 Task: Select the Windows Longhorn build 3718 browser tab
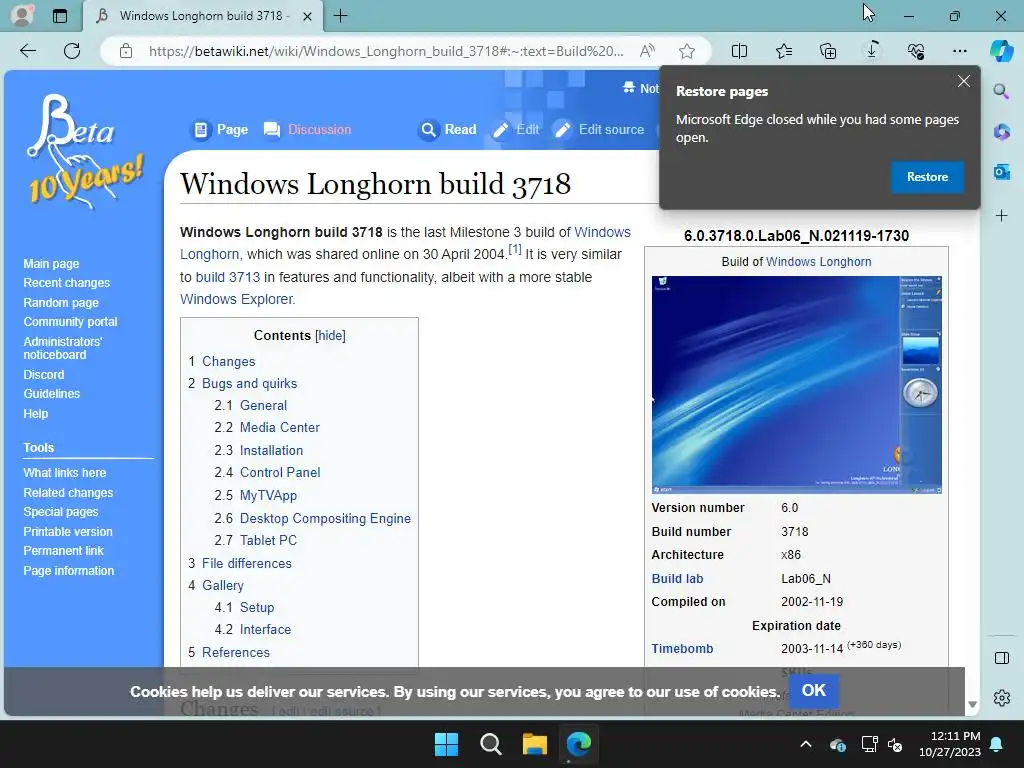(202, 16)
